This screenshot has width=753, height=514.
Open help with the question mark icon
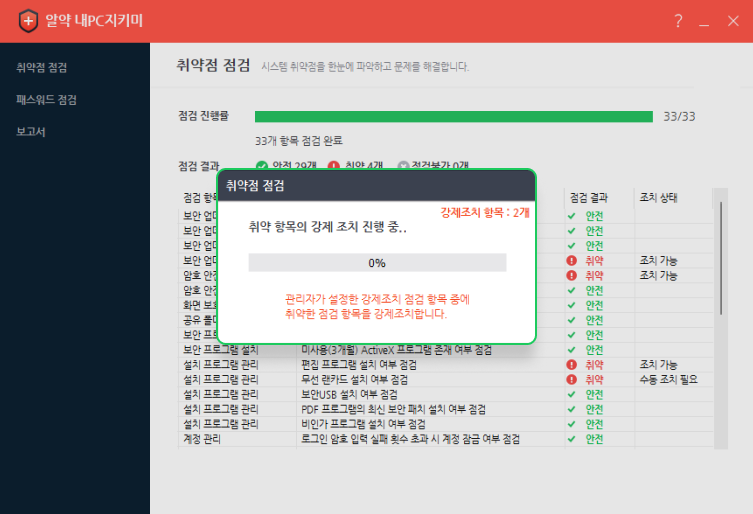pyautogui.click(x=678, y=21)
